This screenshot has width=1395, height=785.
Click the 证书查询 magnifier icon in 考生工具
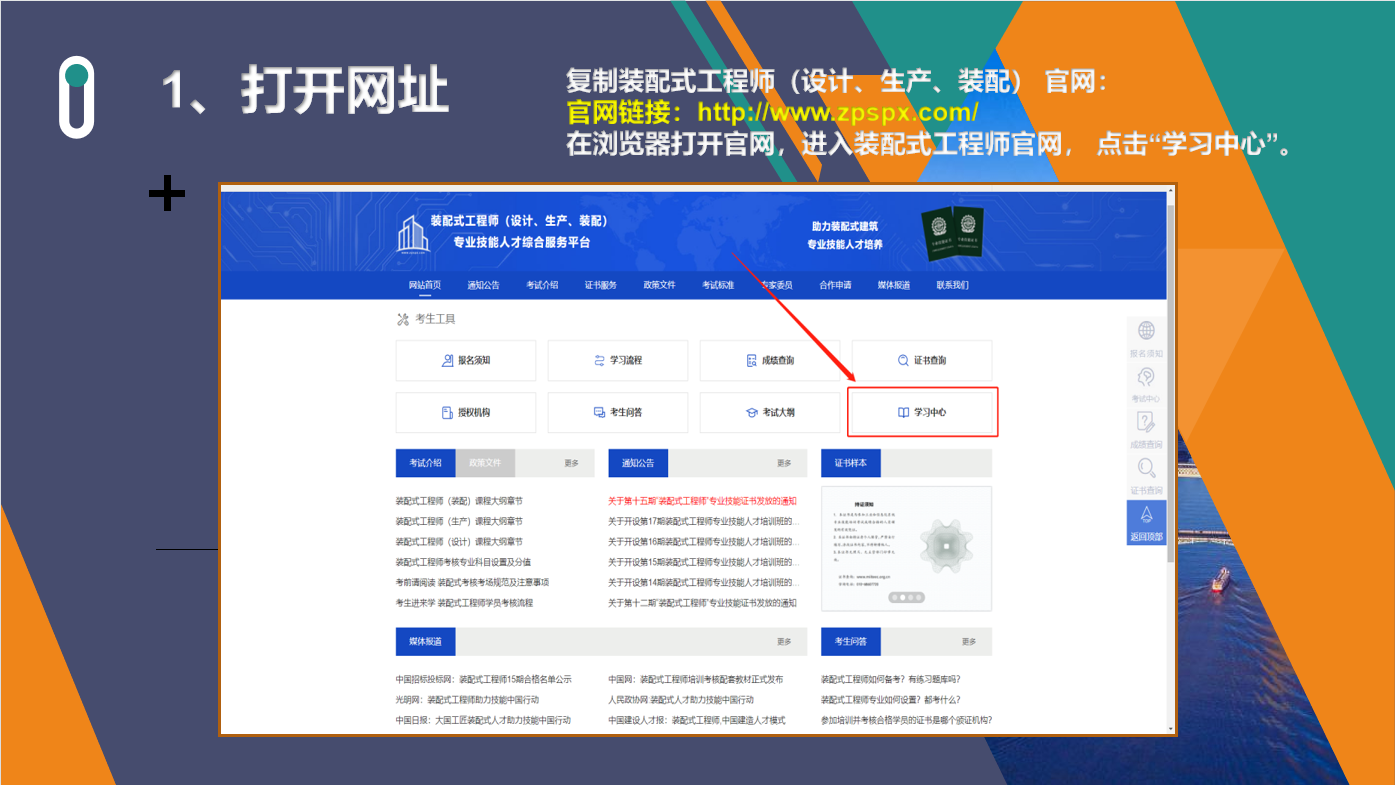coord(903,360)
